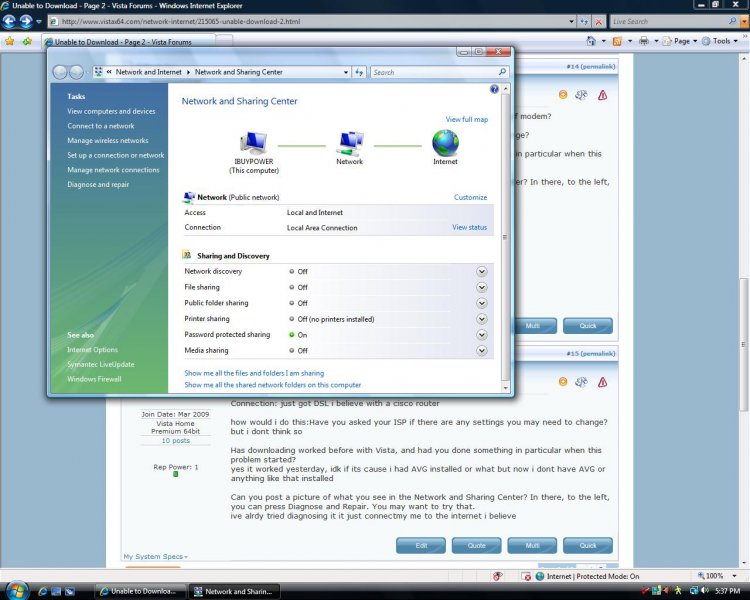Switch to Unable to Download taskbar button

tap(140, 591)
